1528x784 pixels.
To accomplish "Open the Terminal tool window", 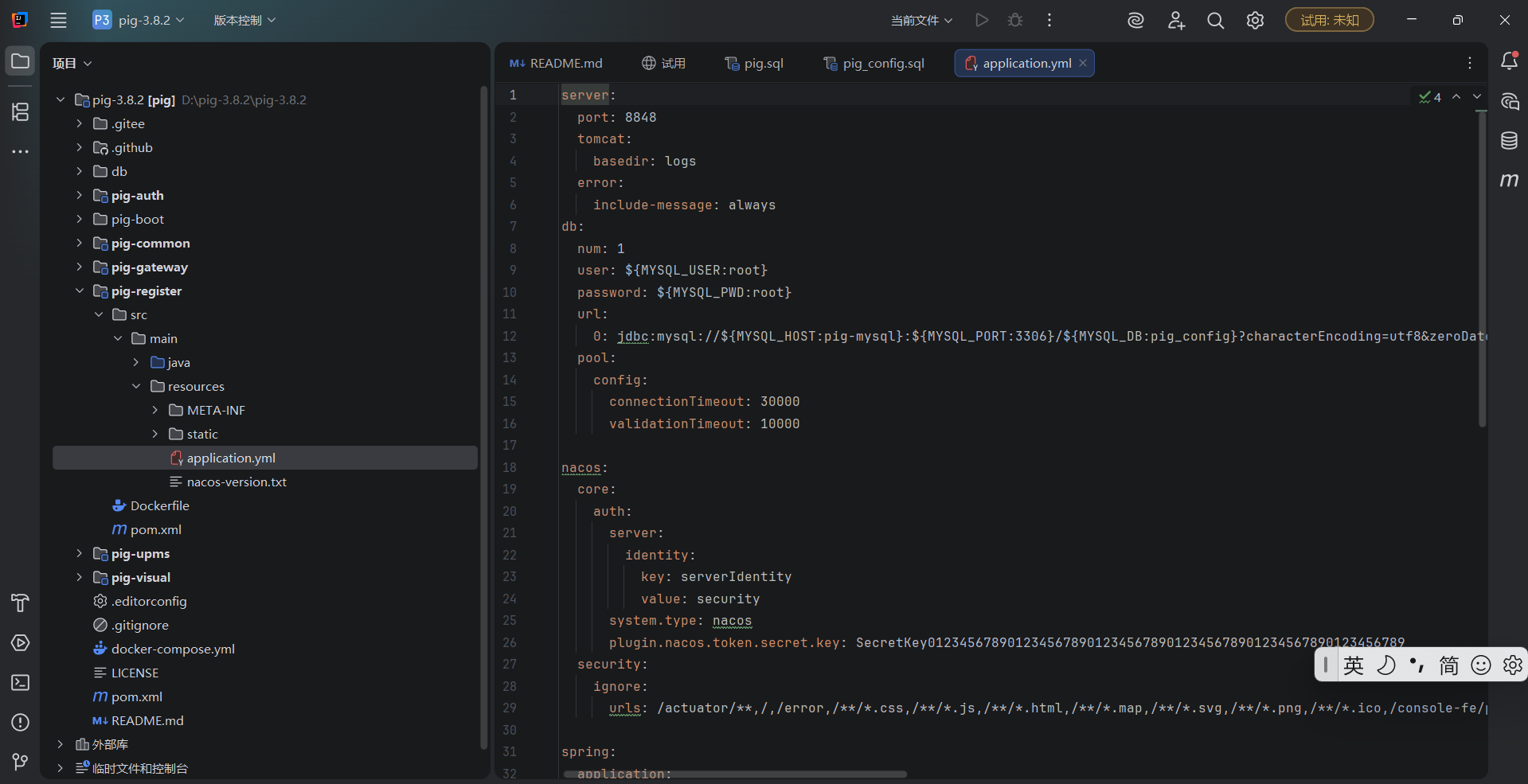I will click(x=20, y=682).
